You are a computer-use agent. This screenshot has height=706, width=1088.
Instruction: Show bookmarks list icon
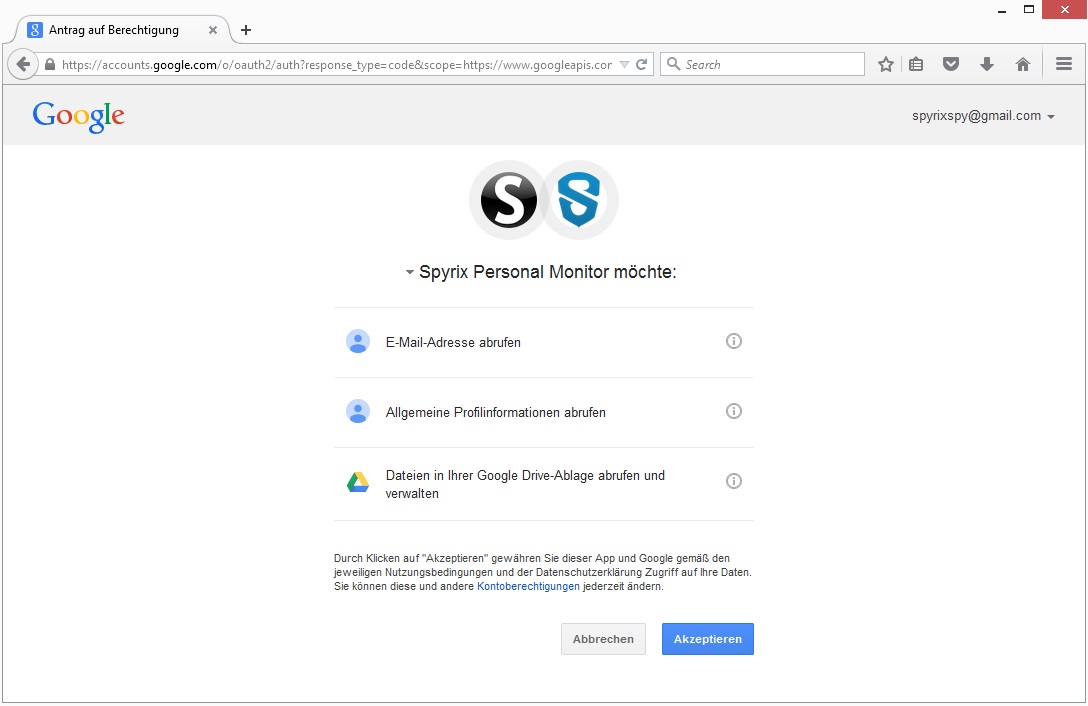point(916,65)
